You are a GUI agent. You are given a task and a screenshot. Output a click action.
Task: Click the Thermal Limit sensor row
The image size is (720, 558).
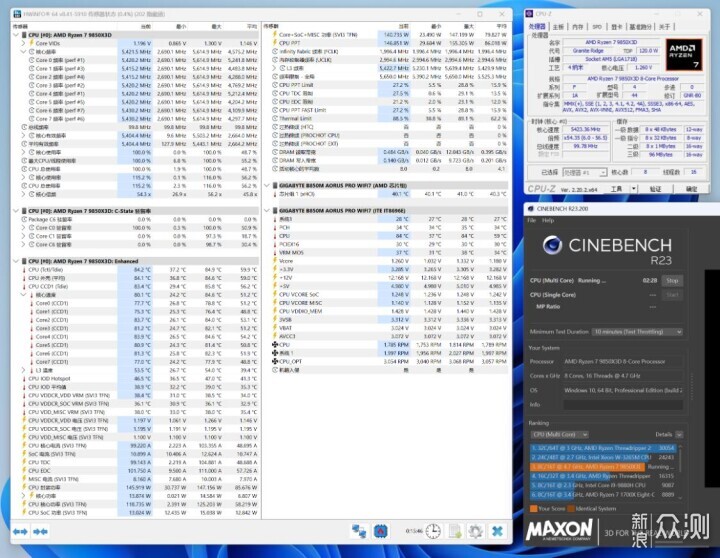point(389,118)
